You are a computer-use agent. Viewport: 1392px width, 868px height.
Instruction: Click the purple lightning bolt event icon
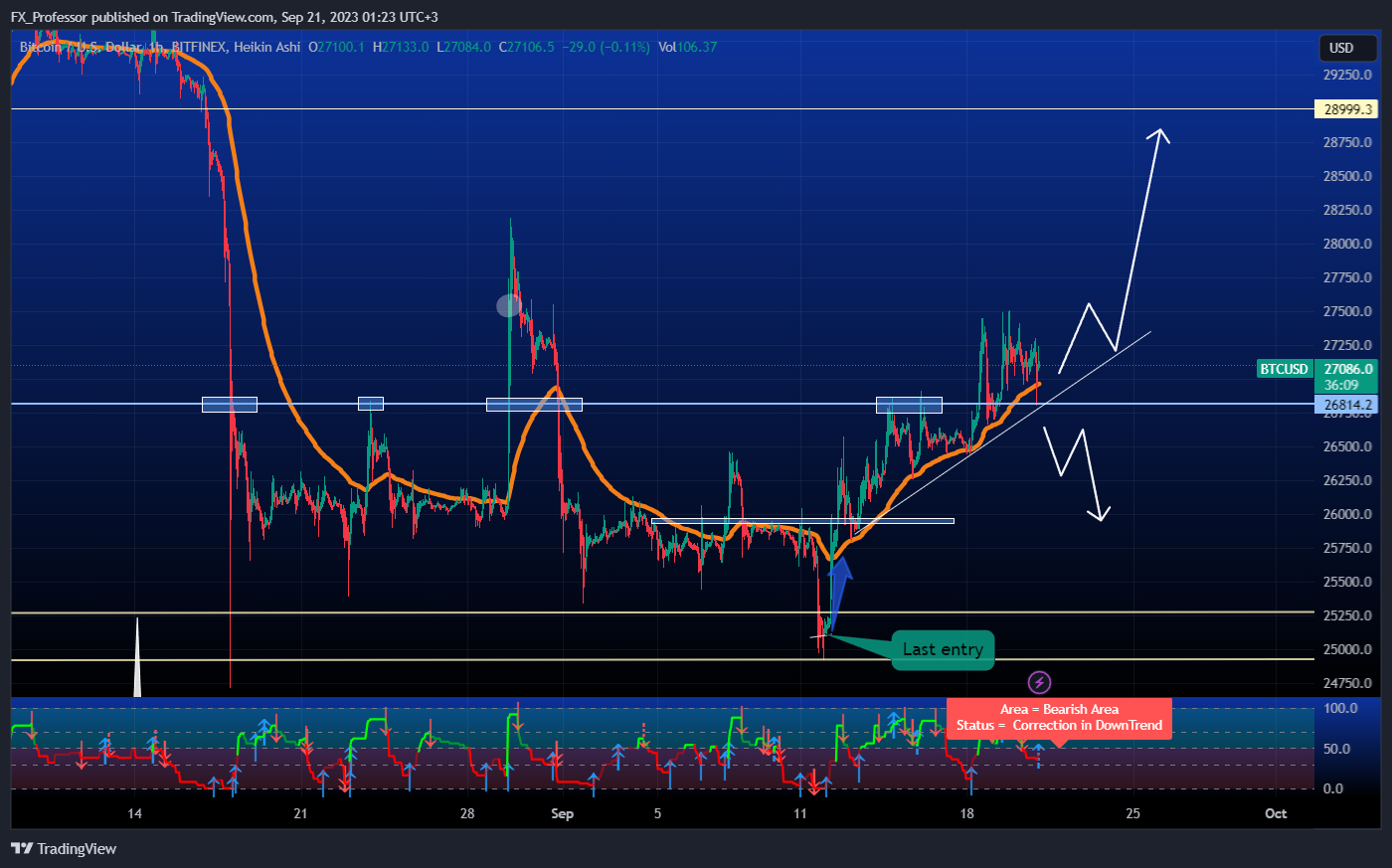point(1039,682)
